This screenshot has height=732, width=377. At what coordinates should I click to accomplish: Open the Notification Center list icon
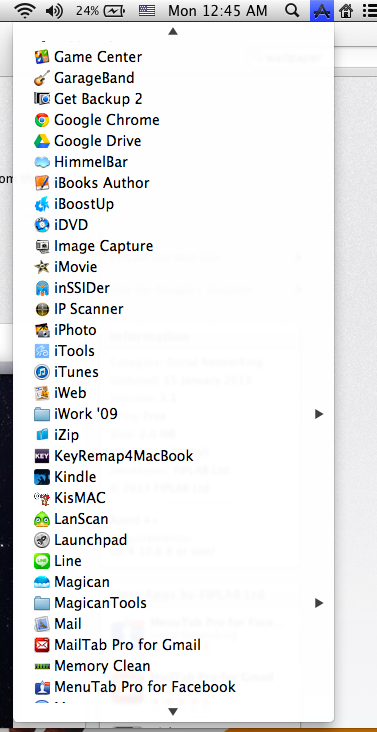click(370, 10)
